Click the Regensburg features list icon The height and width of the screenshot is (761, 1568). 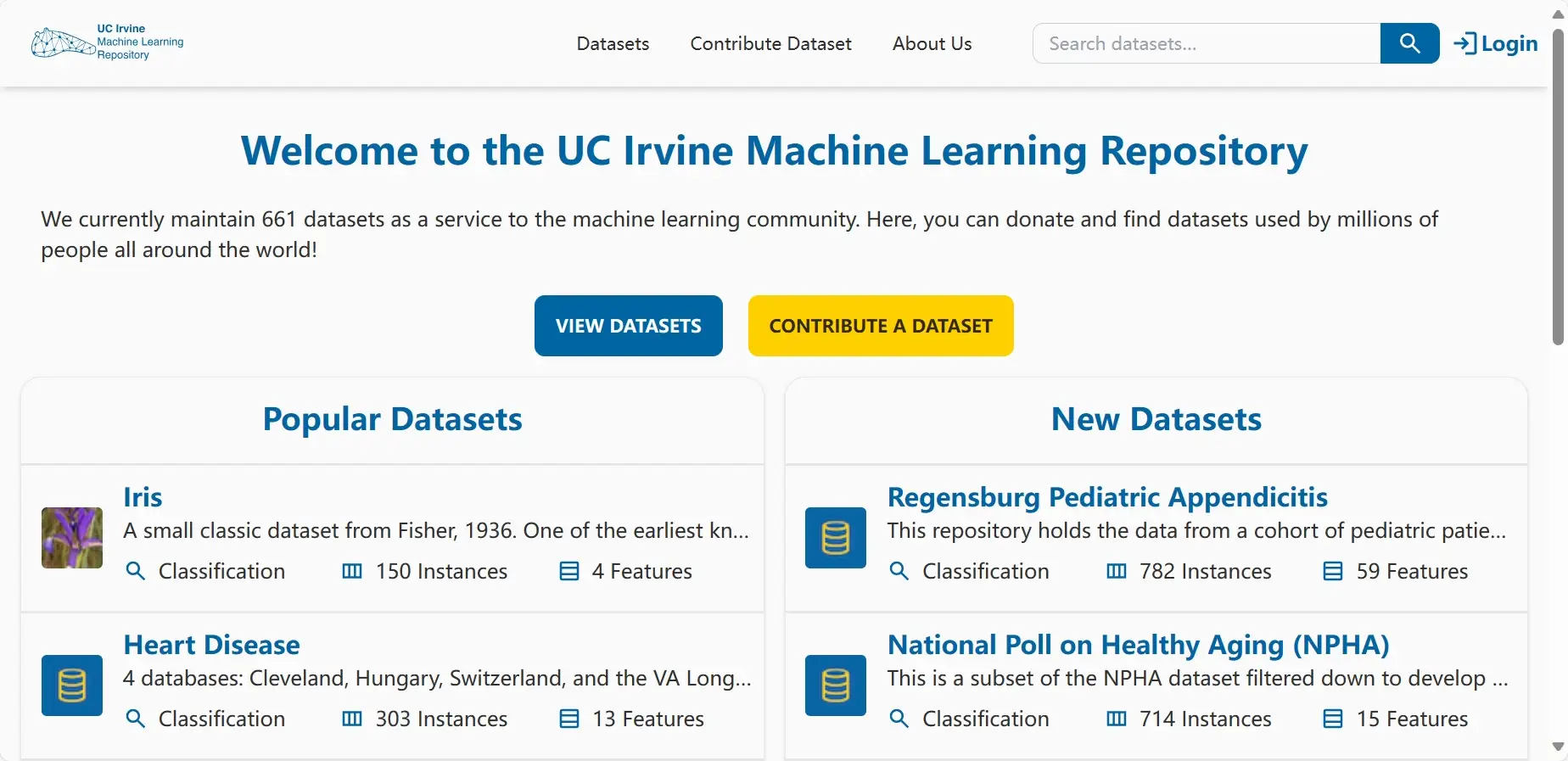point(1333,571)
